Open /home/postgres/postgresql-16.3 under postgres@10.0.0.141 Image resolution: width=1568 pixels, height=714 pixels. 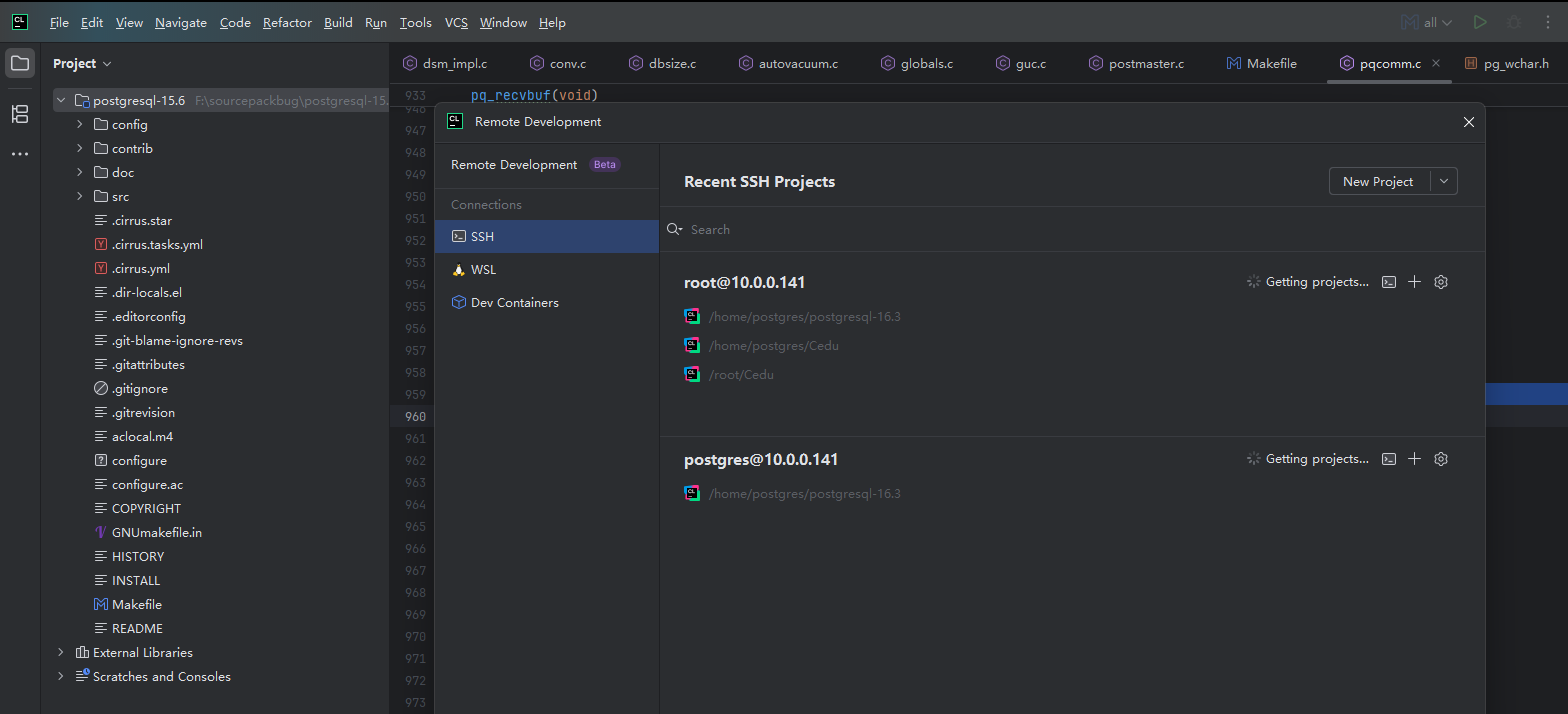coord(804,493)
